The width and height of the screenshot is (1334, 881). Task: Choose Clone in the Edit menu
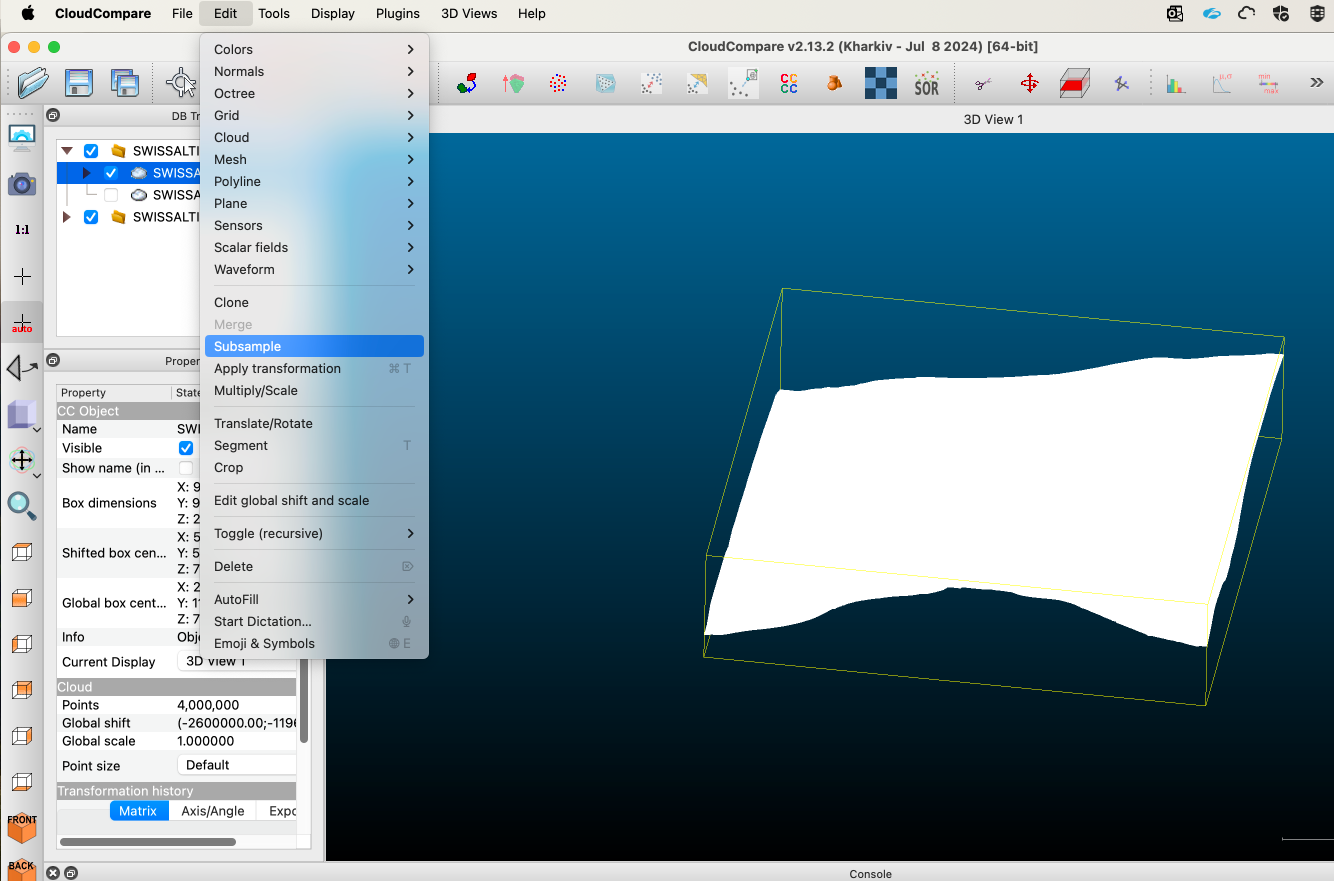click(314, 302)
